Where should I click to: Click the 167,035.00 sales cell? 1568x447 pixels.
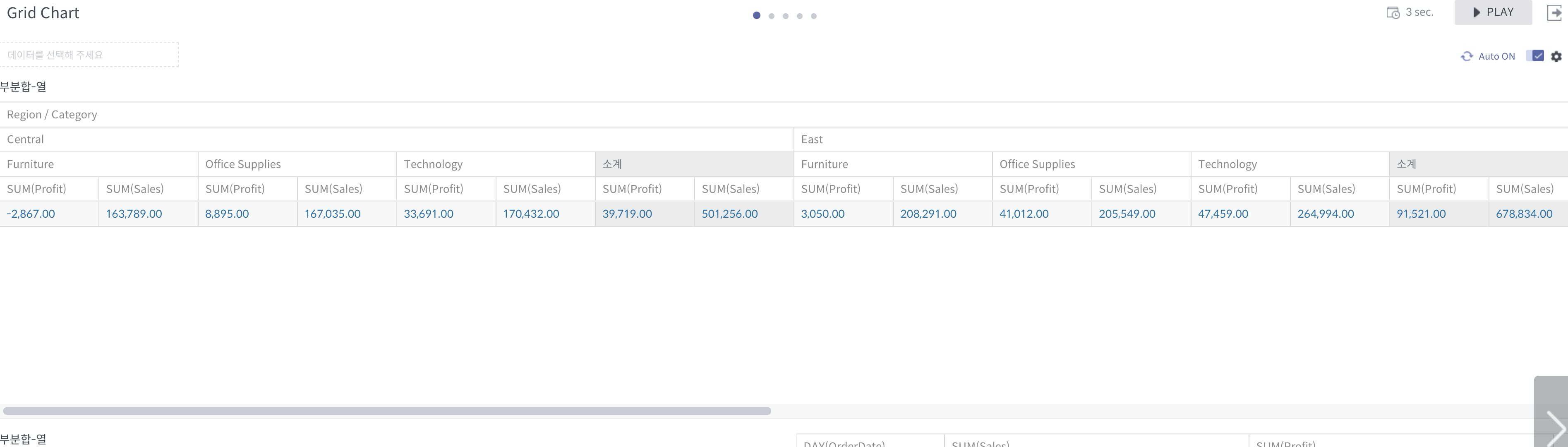tap(347, 214)
